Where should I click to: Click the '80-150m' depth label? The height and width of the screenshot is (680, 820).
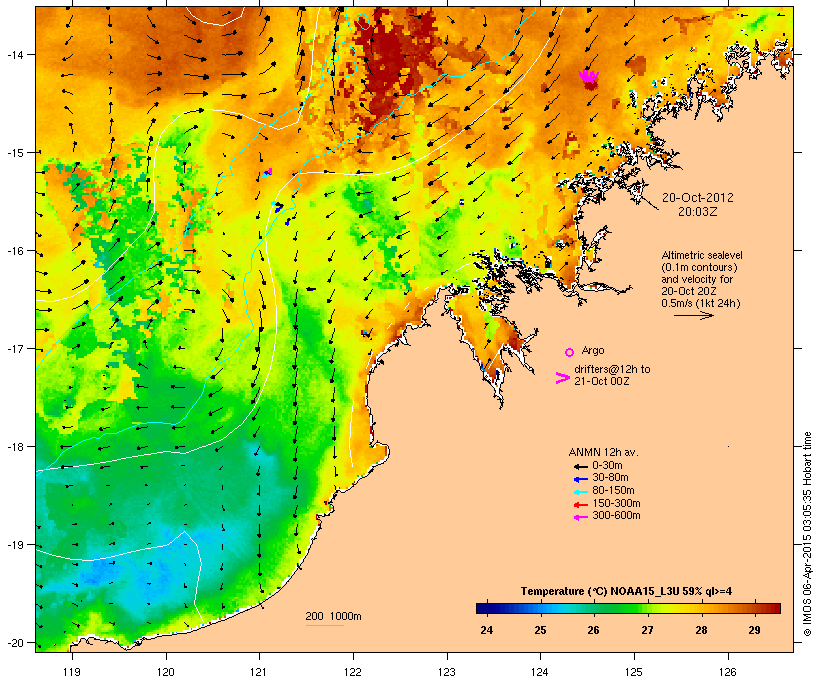click(613, 491)
